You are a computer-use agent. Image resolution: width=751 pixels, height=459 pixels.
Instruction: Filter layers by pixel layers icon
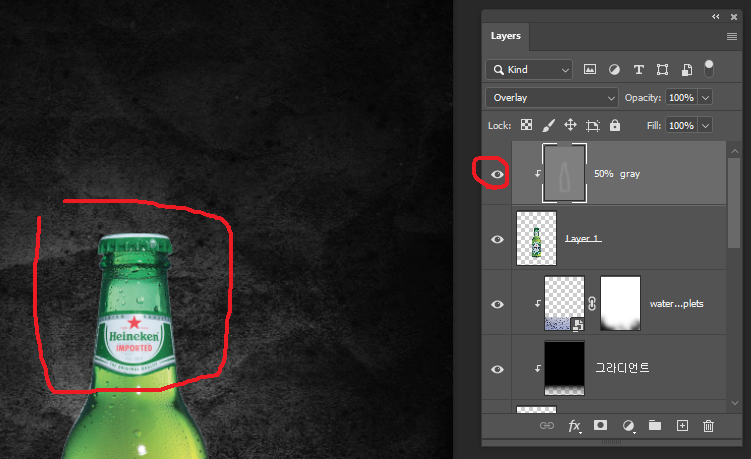[590, 69]
